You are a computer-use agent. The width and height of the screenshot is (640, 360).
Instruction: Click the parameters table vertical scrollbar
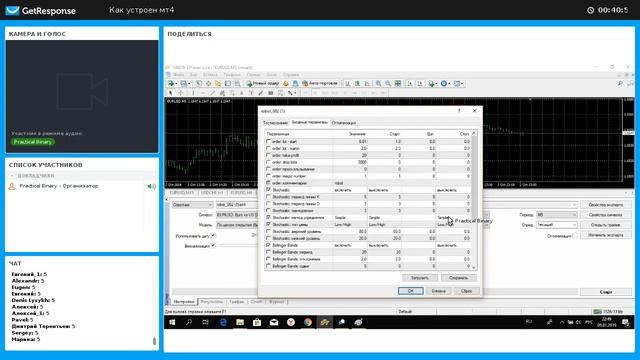tap(473, 177)
